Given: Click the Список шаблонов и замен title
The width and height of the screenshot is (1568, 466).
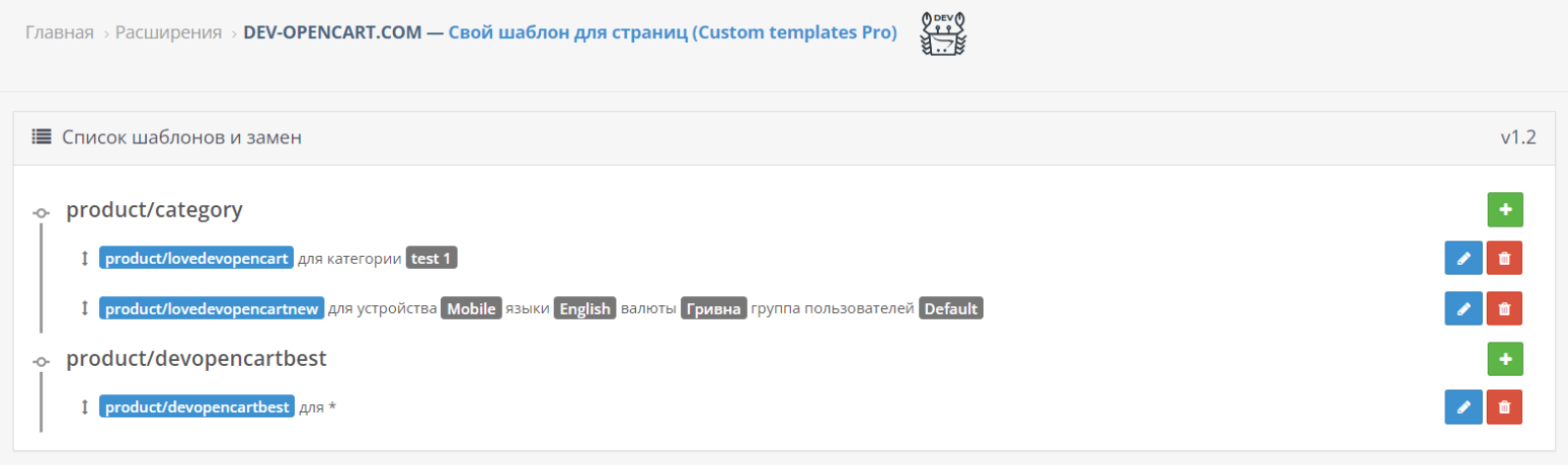Looking at the screenshot, I should click(181, 137).
